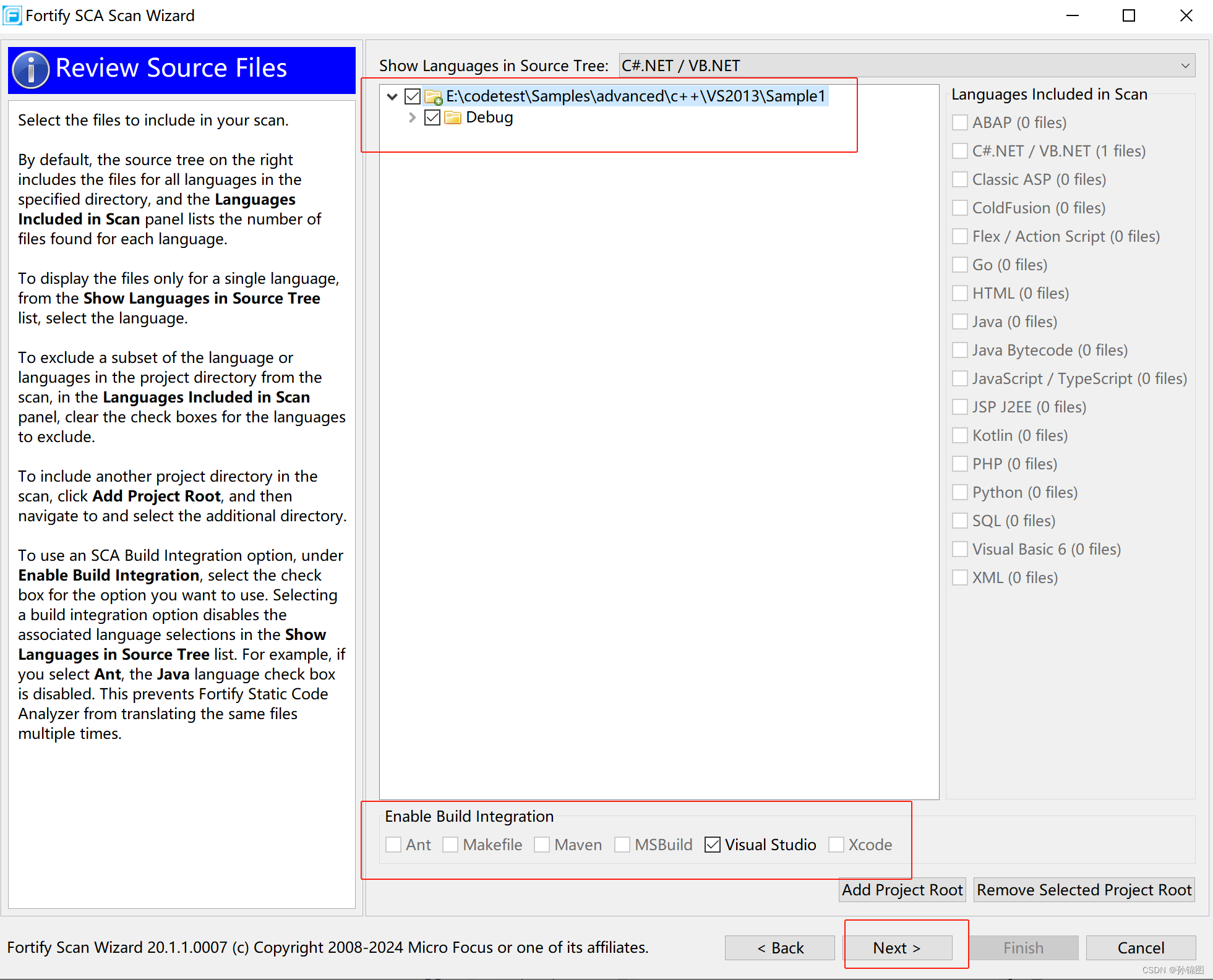
Task: Maximize the Scan Wizard window
Action: click(x=1129, y=15)
